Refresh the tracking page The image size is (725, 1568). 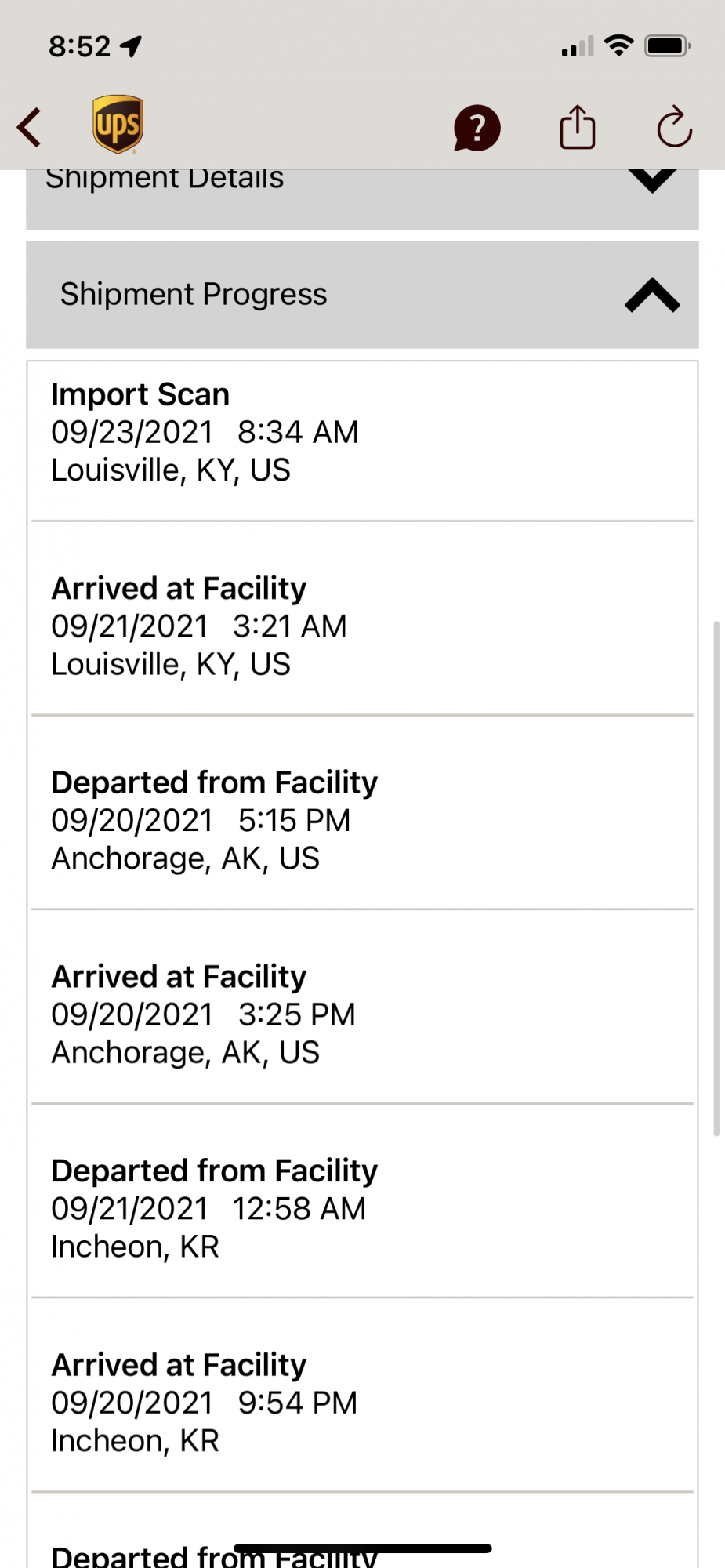click(674, 127)
